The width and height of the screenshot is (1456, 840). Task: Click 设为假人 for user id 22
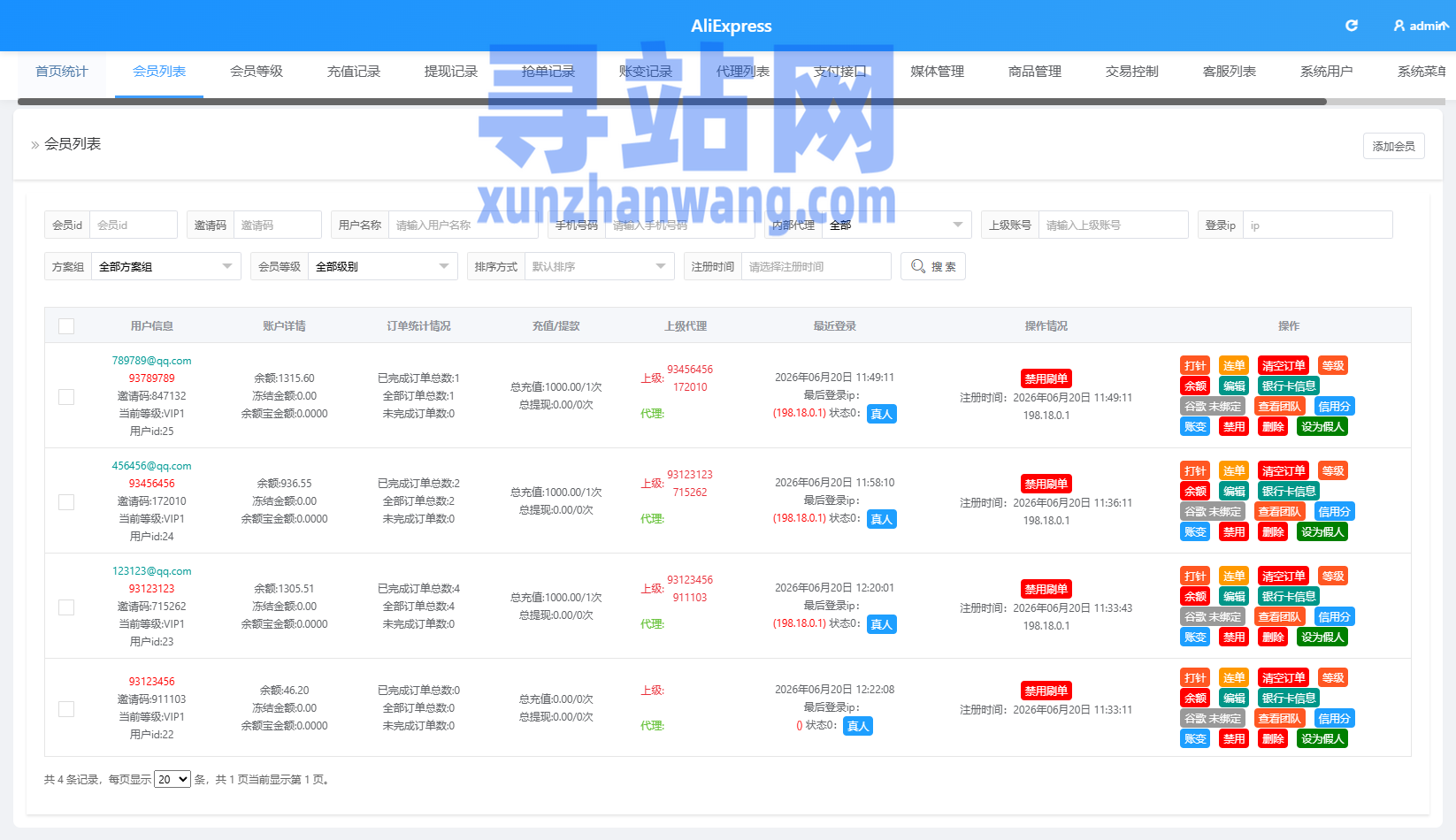tap(1322, 739)
